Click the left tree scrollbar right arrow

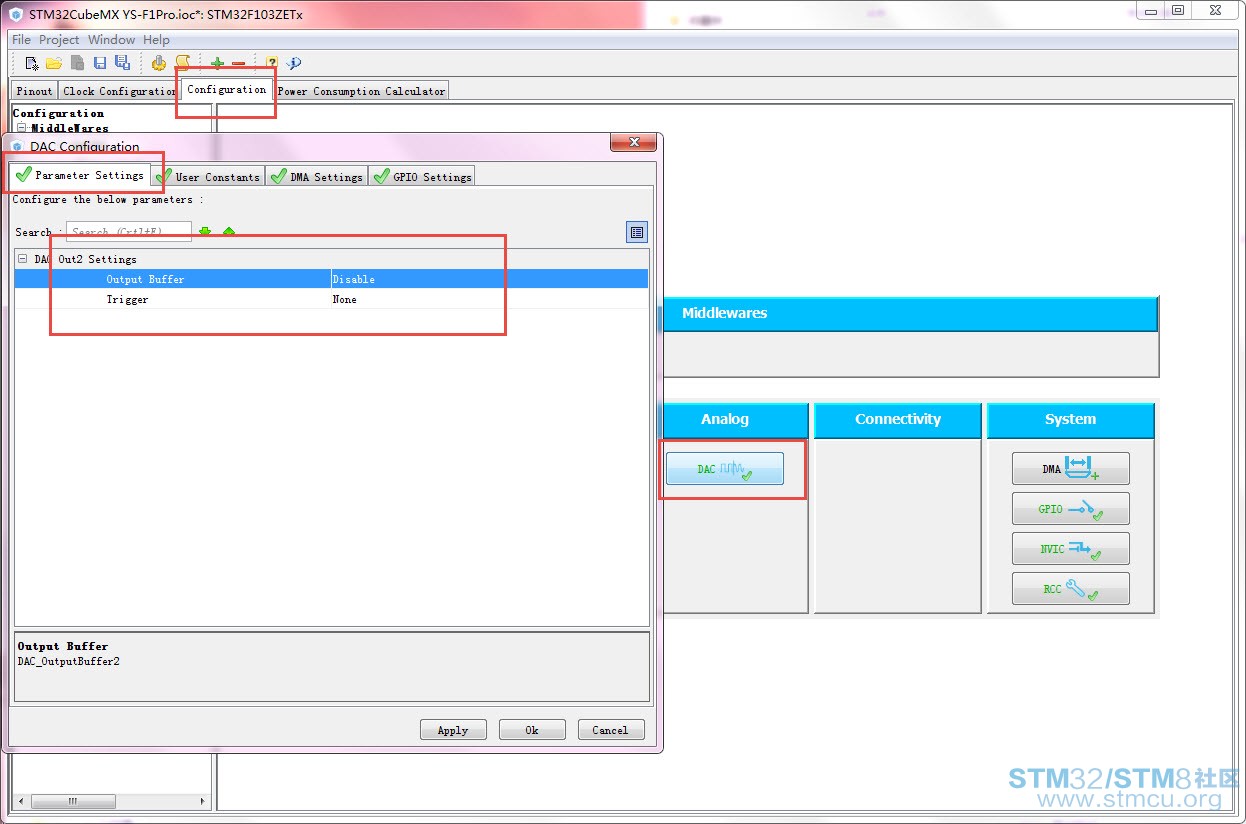point(204,801)
